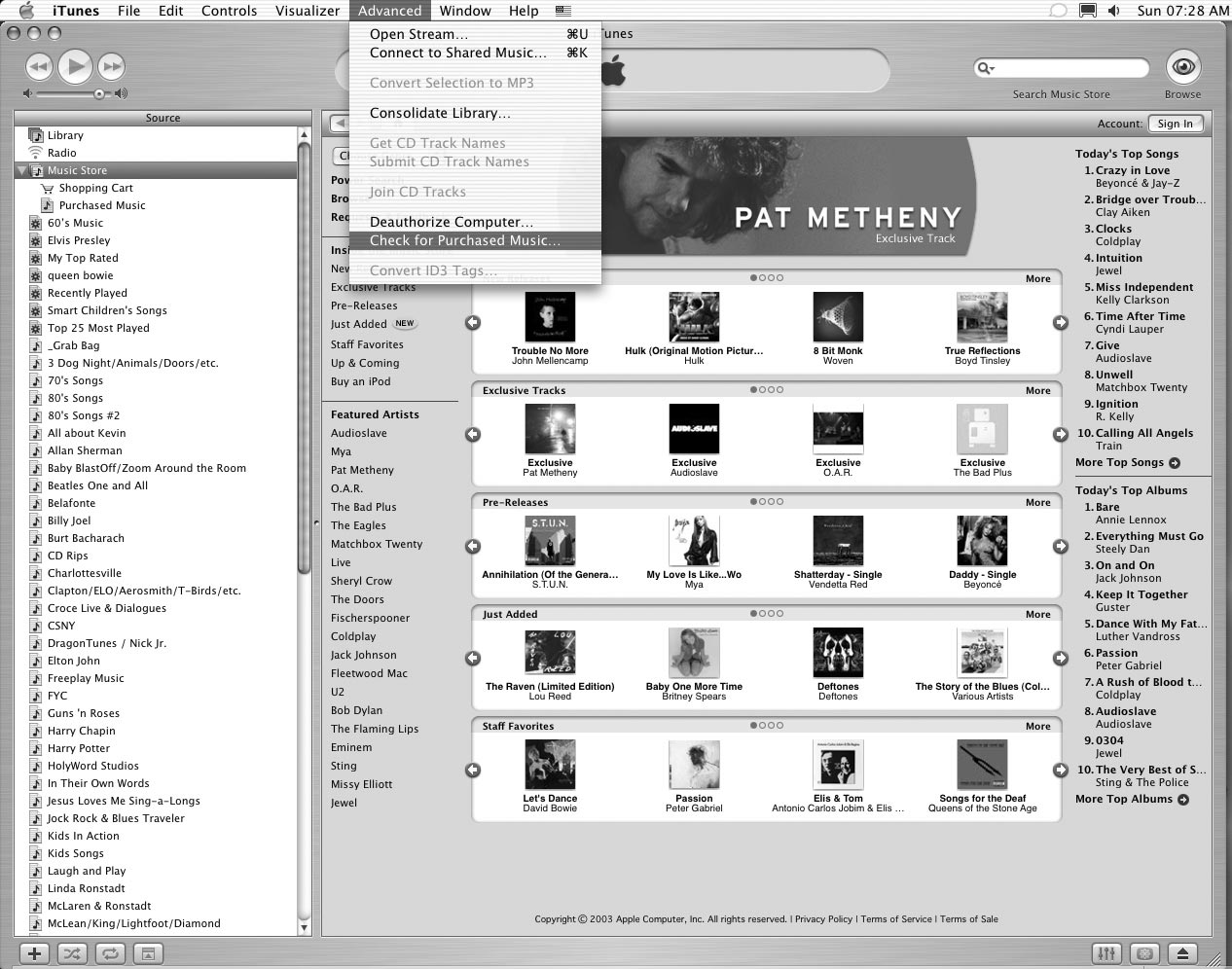Click the eject disc button
The image size is (1232, 969).
pyautogui.click(x=1182, y=953)
